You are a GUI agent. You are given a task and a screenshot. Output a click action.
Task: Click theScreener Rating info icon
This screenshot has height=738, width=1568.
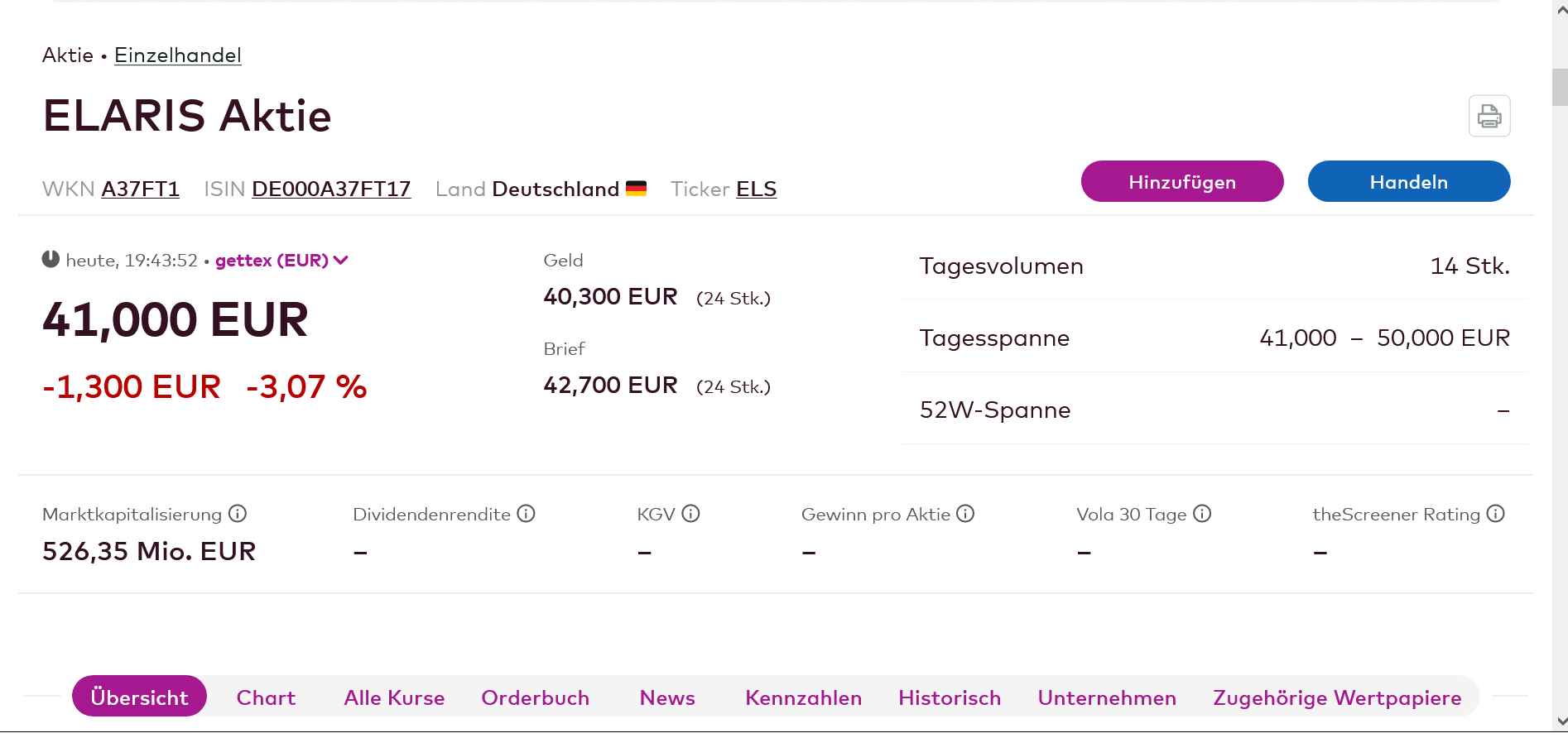coord(1495,514)
